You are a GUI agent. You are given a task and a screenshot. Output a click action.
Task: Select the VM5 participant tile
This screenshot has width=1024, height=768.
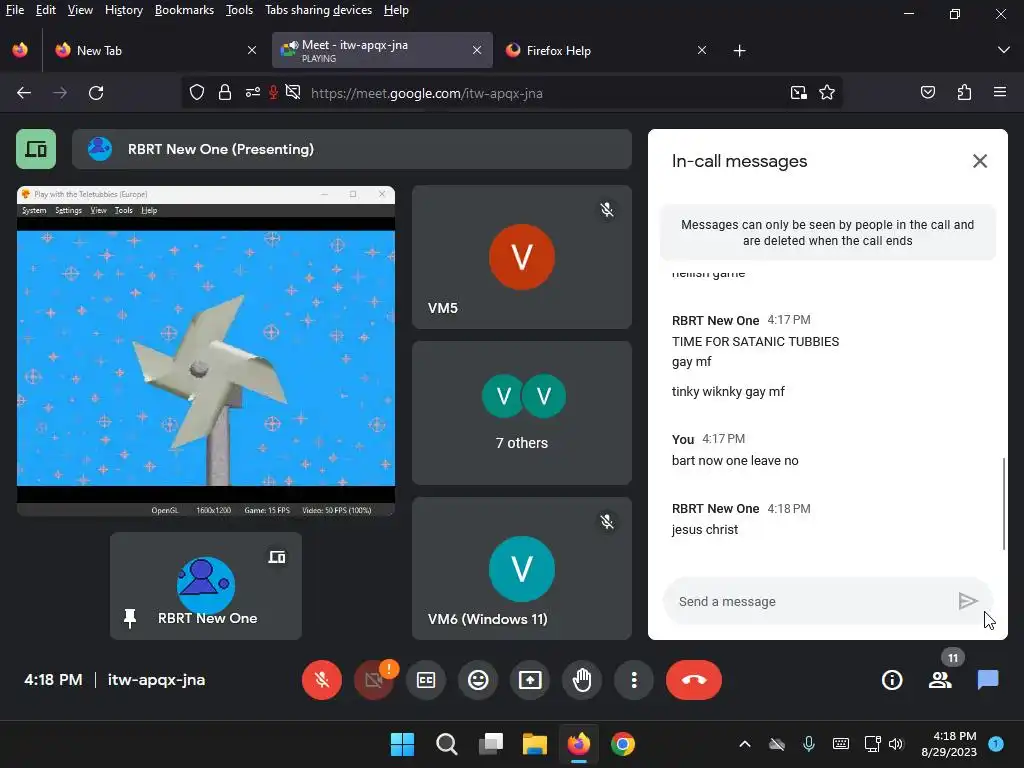522,257
